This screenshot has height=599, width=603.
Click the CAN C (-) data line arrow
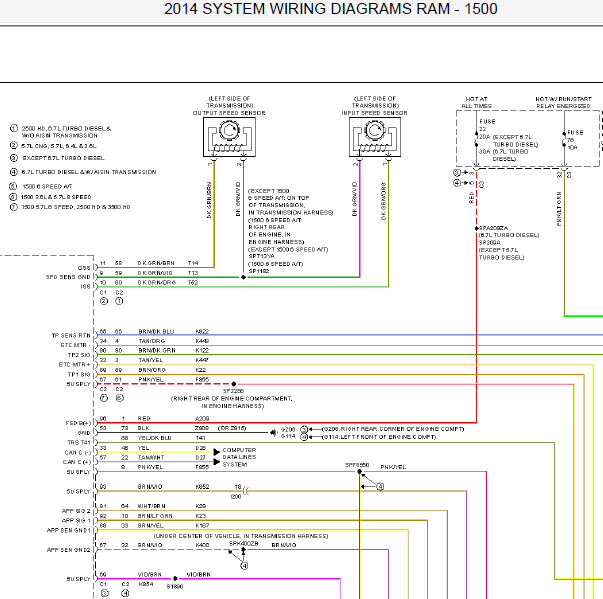(x=217, y=452)
